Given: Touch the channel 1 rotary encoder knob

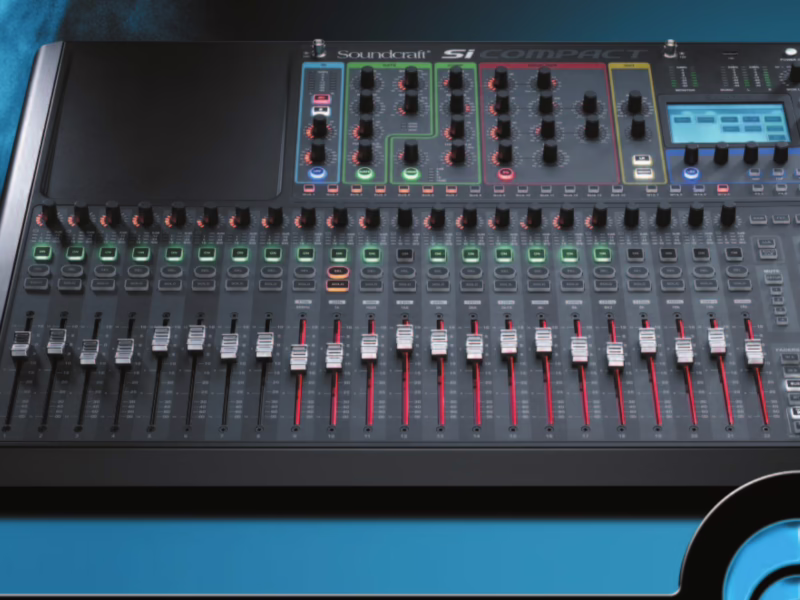Looking at the screenshot, I should 49,212.
